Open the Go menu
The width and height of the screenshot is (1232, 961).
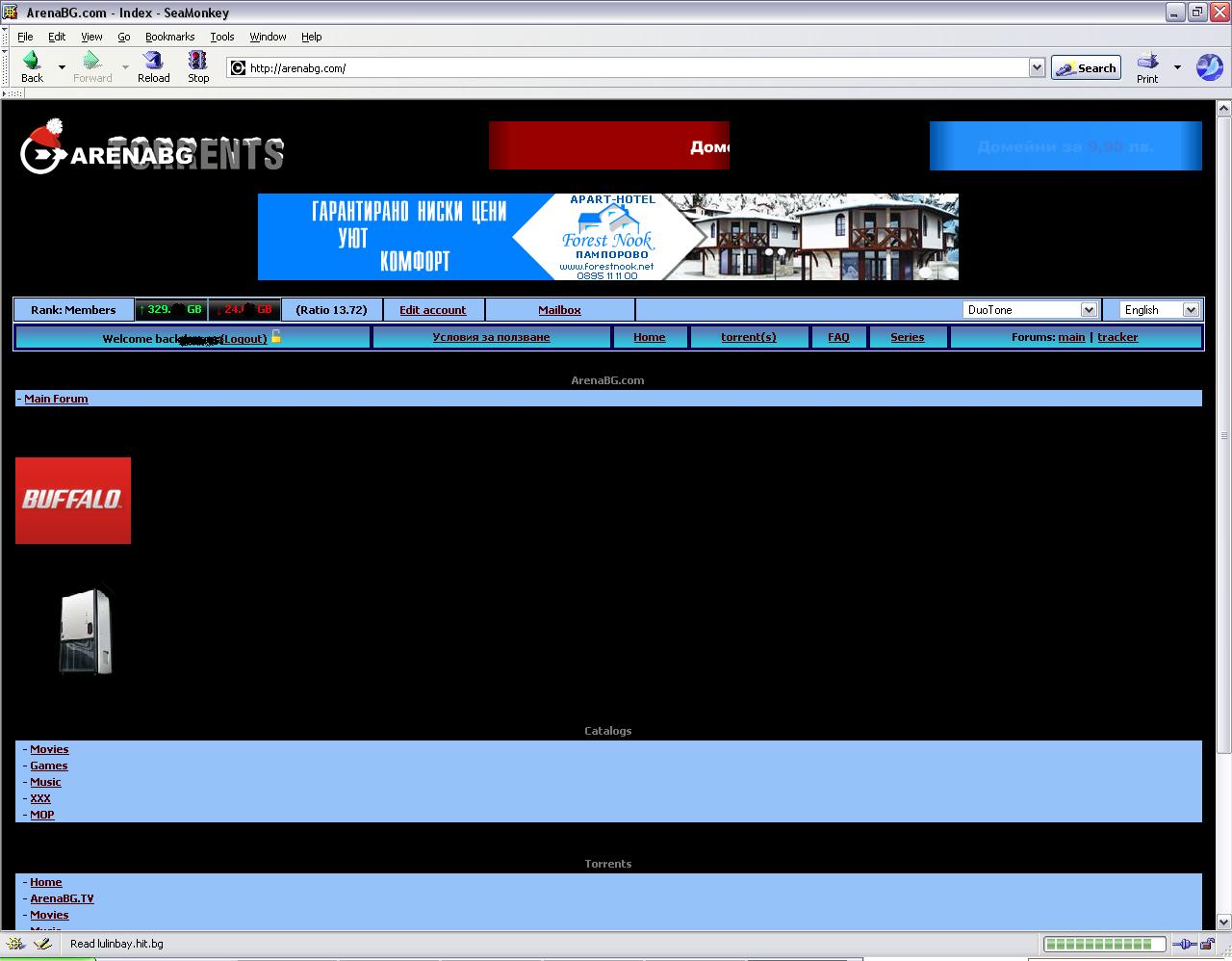tap(123, 37)
